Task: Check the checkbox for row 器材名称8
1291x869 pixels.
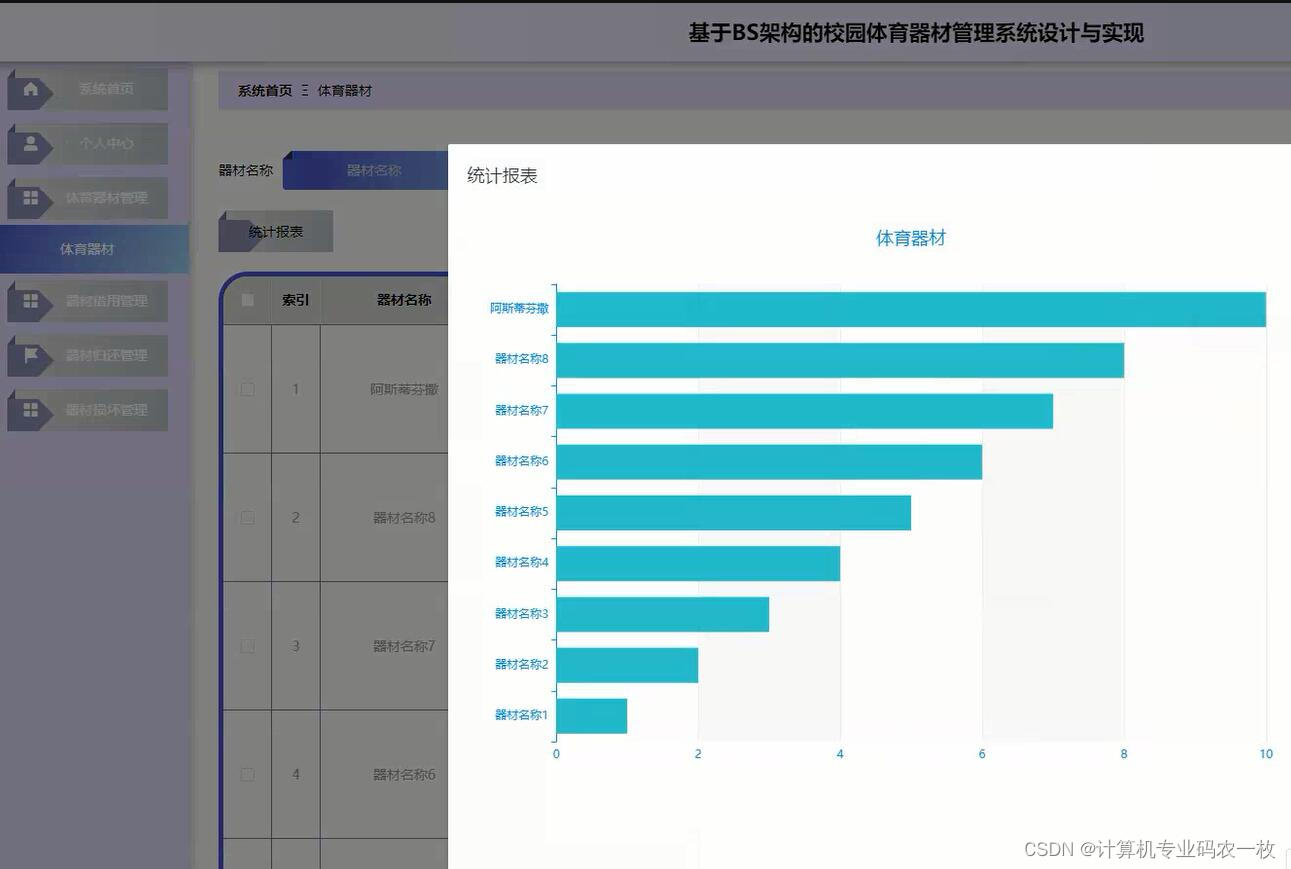Action: [x=247, y=517]
